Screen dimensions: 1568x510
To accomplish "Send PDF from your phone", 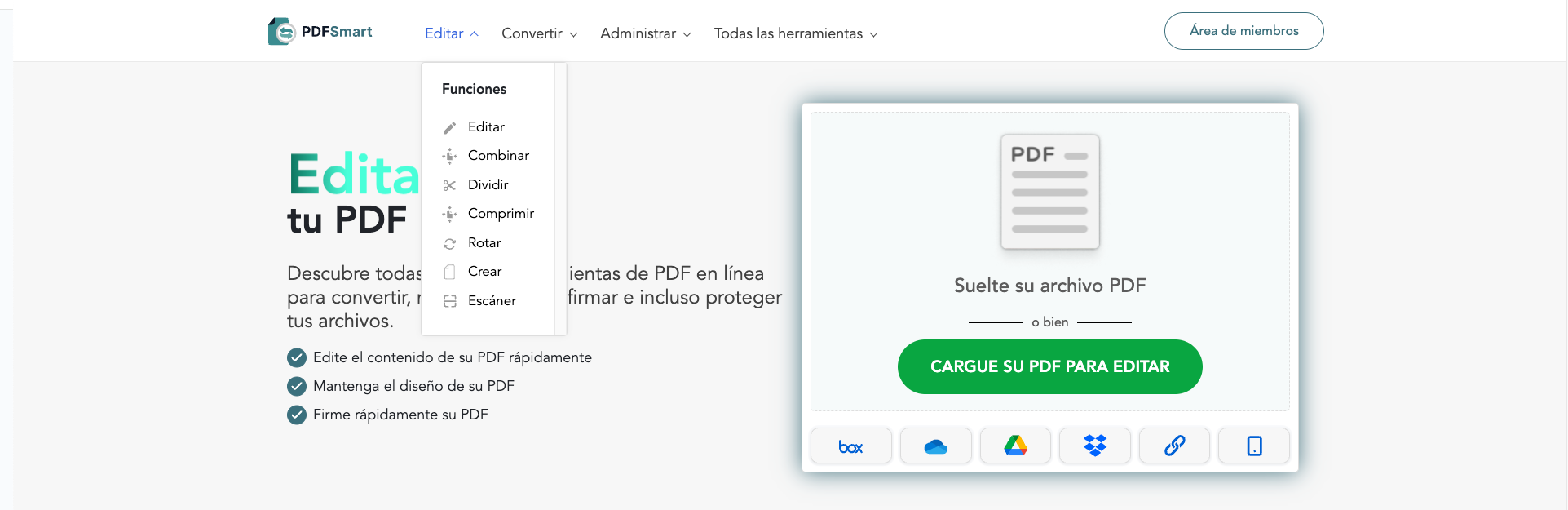I will coord(1253,446).
